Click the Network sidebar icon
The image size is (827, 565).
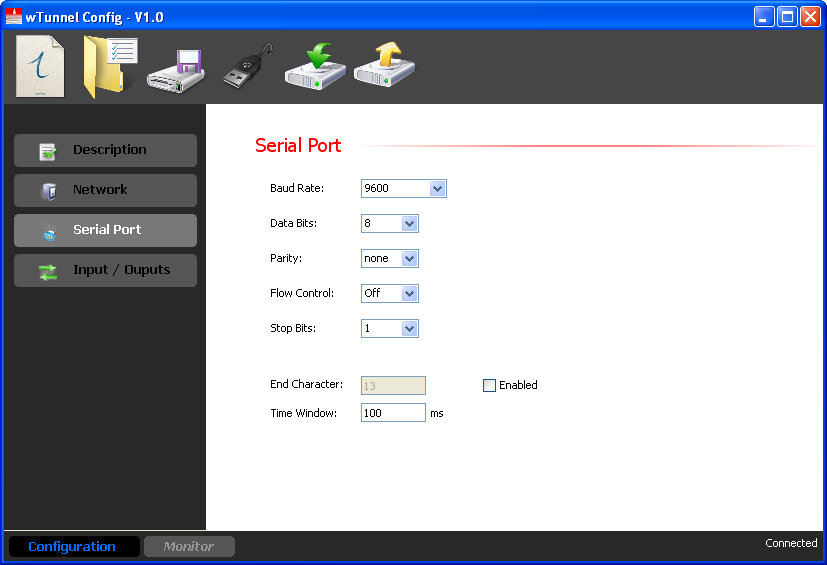coord(48,191)
